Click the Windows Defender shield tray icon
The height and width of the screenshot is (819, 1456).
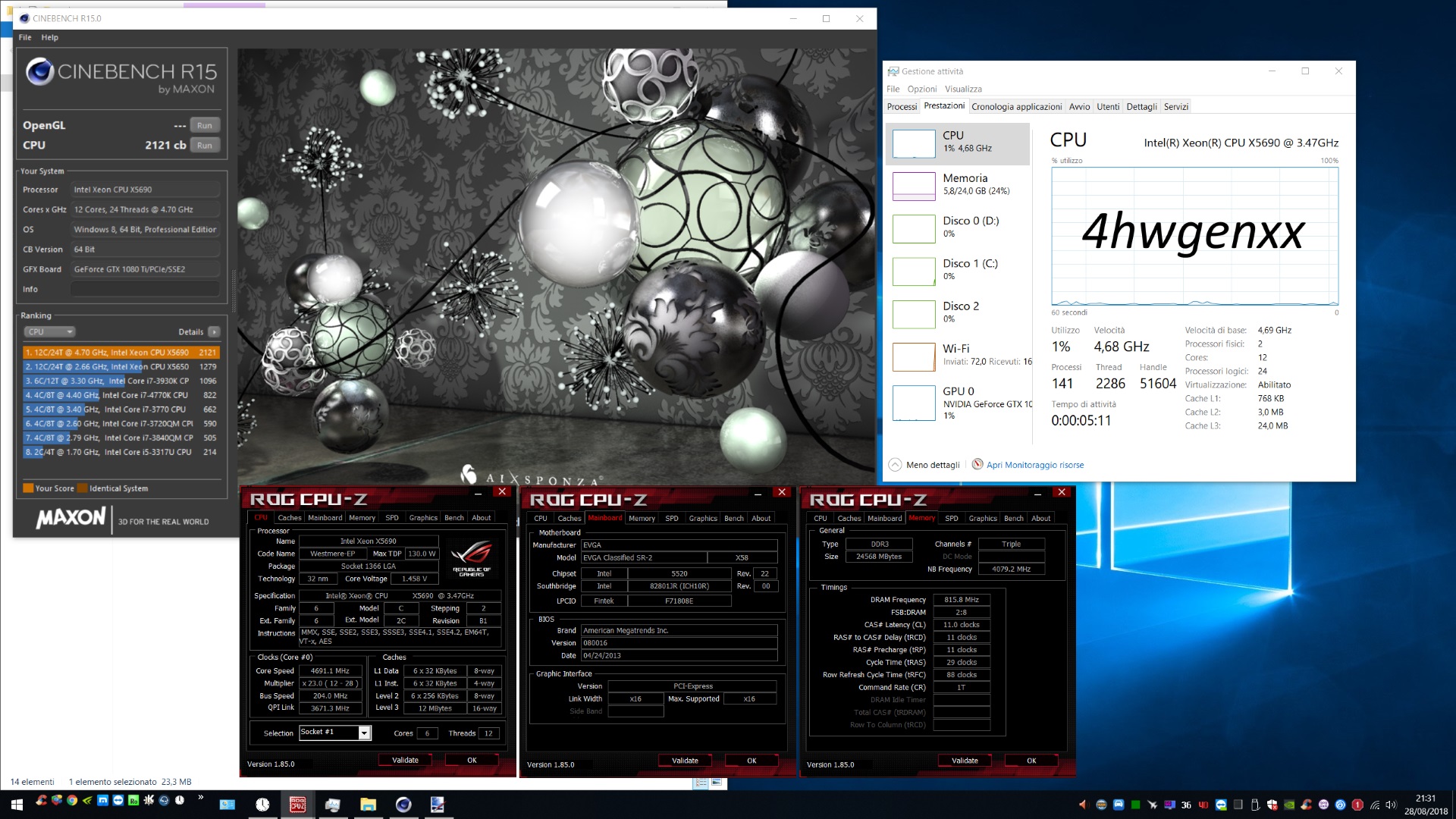pos(1272,805)
